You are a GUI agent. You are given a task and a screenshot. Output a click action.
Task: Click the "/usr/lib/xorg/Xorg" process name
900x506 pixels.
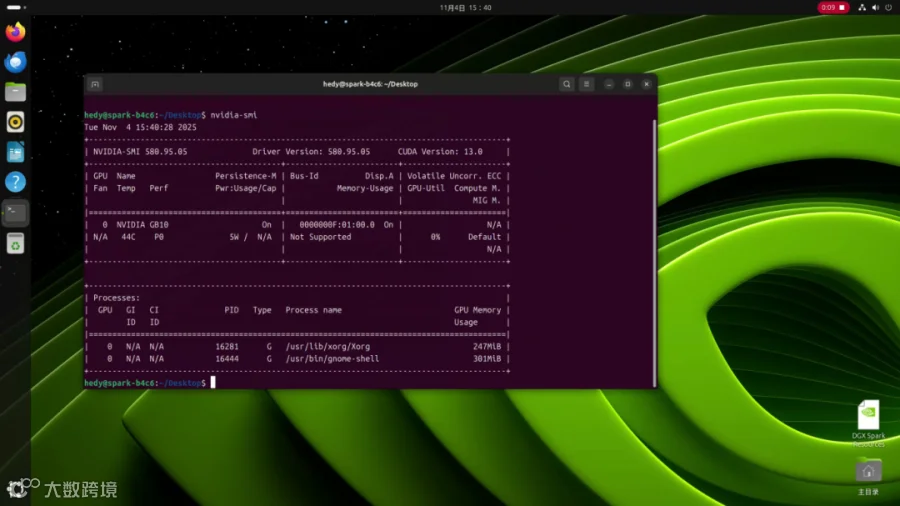click(x=328, y=347)
